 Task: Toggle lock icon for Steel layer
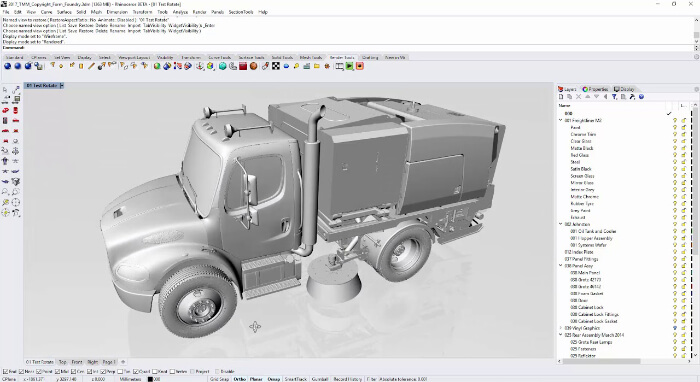point(683,162)
